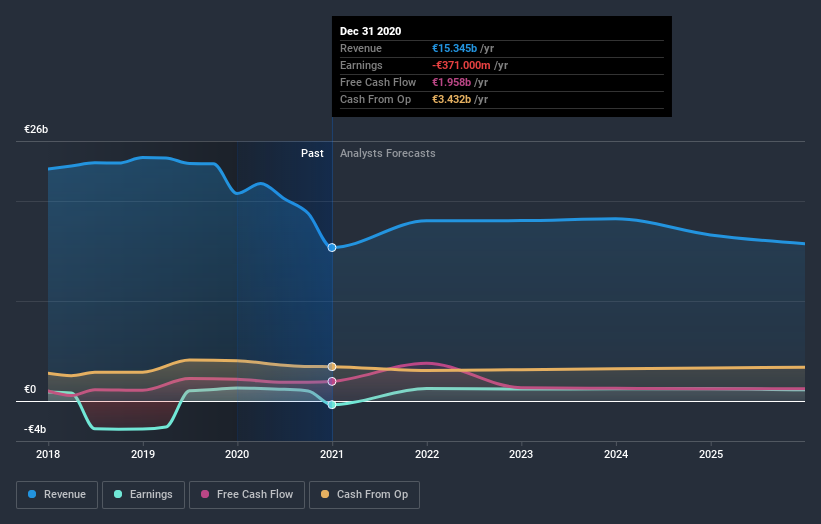Click the -€4b y-axis label
This screenshot has height=524, width=821.
35,429
